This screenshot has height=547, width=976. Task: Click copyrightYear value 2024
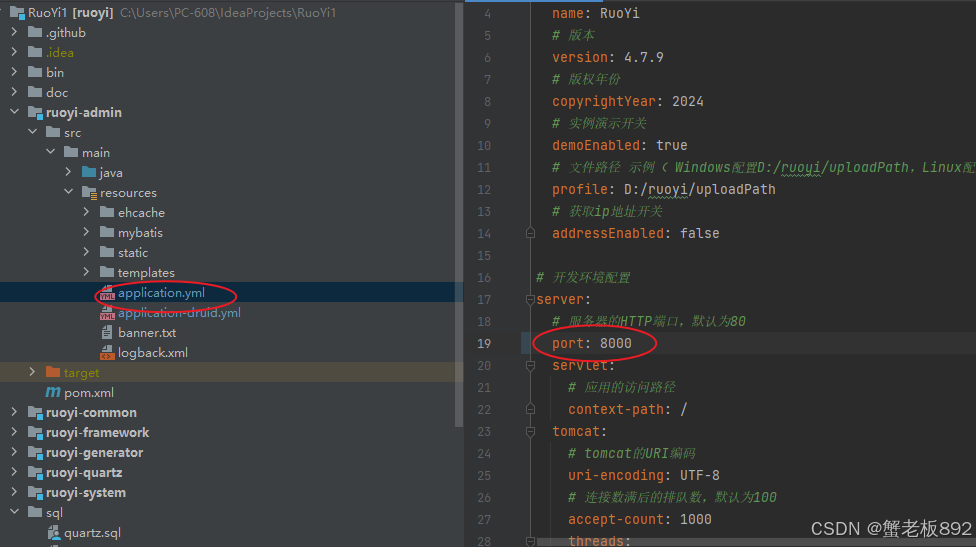688,101
